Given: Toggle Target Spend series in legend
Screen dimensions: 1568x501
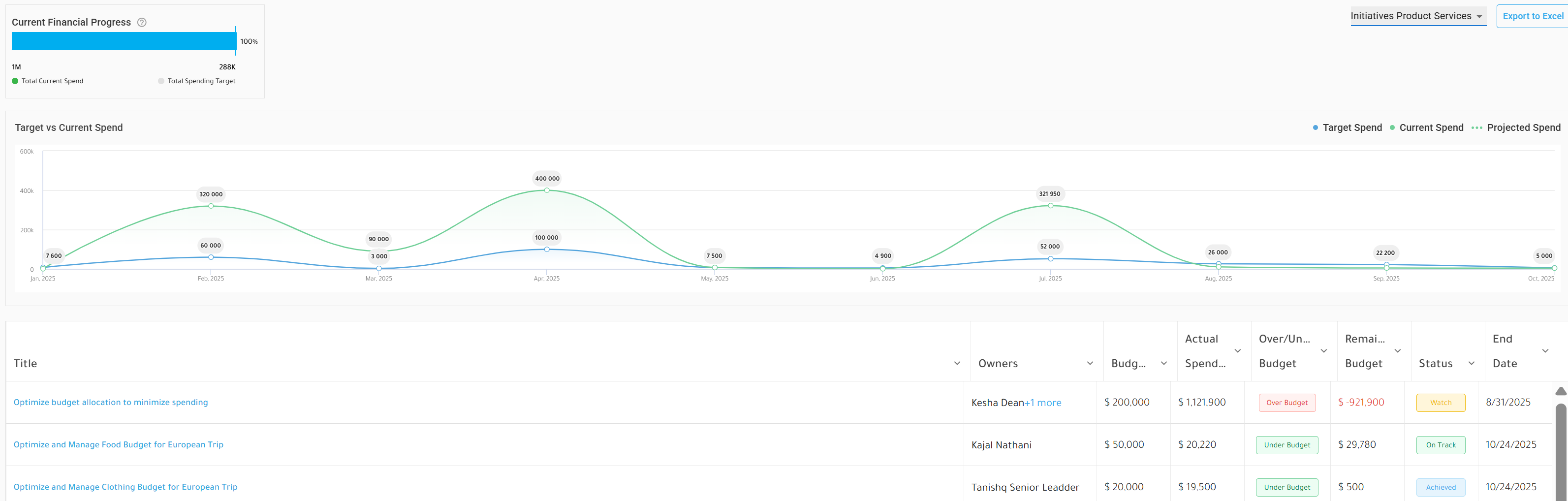Looking at the screenshot, I should [x=1347, y=128].
